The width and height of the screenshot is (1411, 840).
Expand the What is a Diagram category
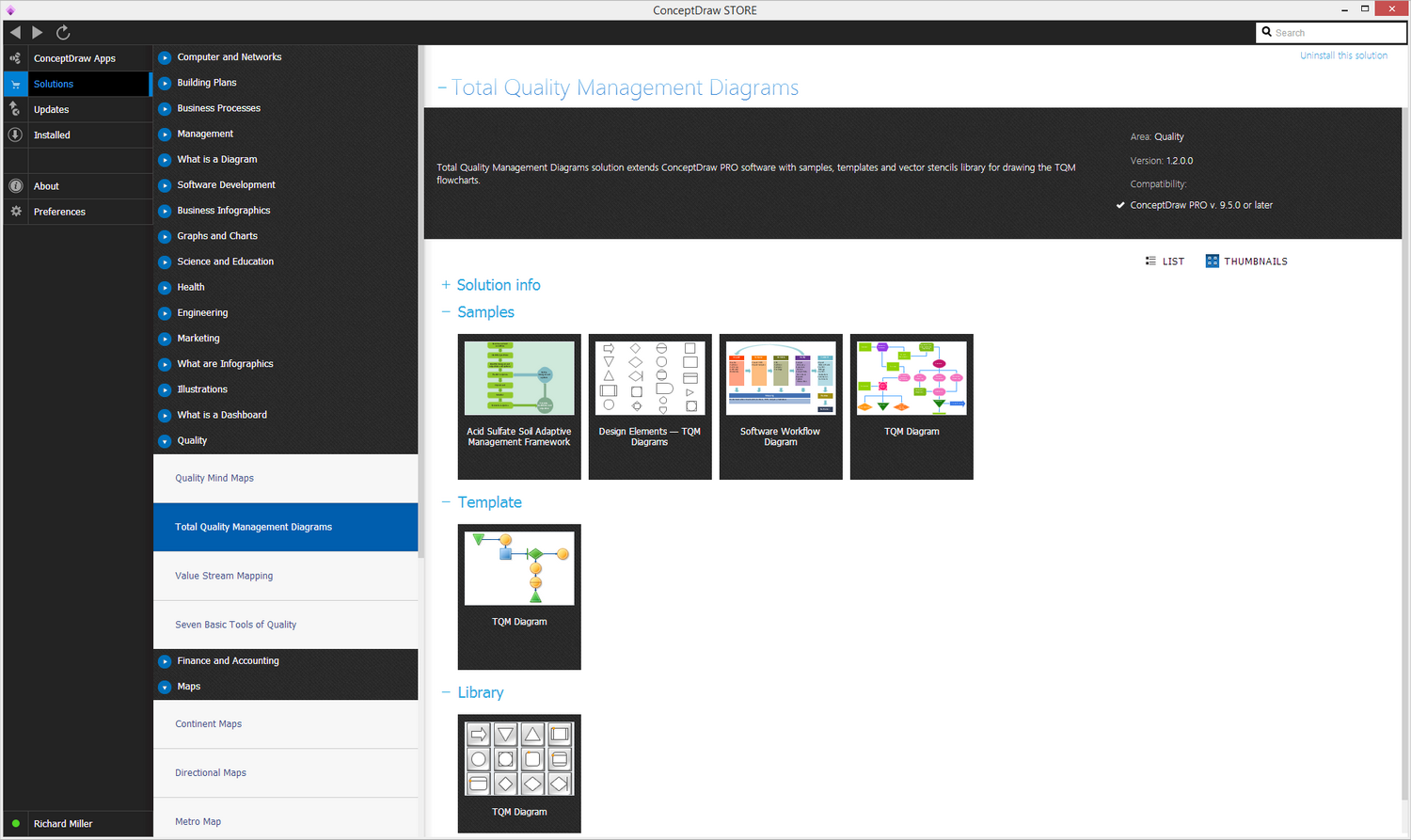(165, 160)
